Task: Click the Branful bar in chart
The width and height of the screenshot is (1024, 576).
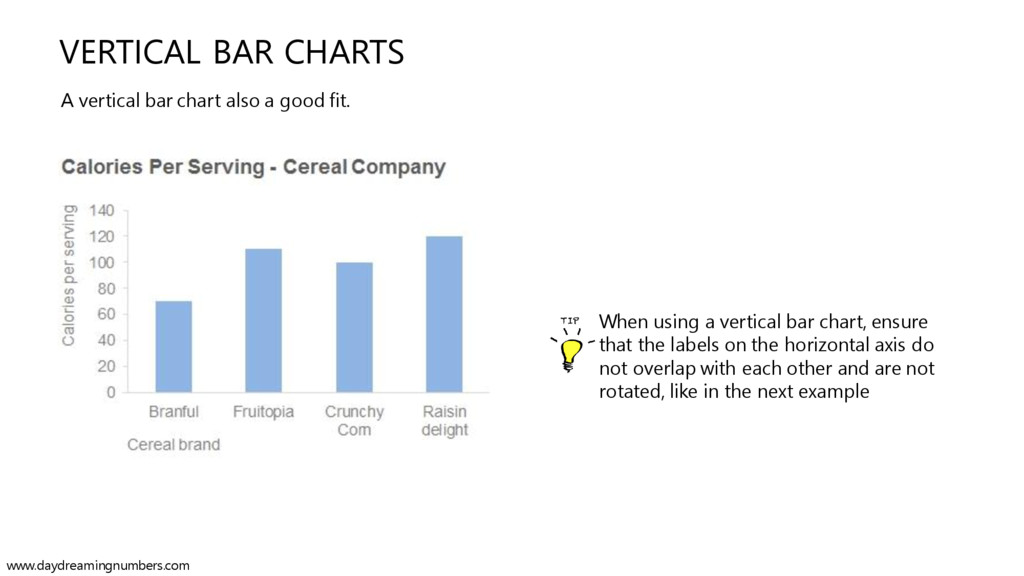Action: tap(174, 347)
